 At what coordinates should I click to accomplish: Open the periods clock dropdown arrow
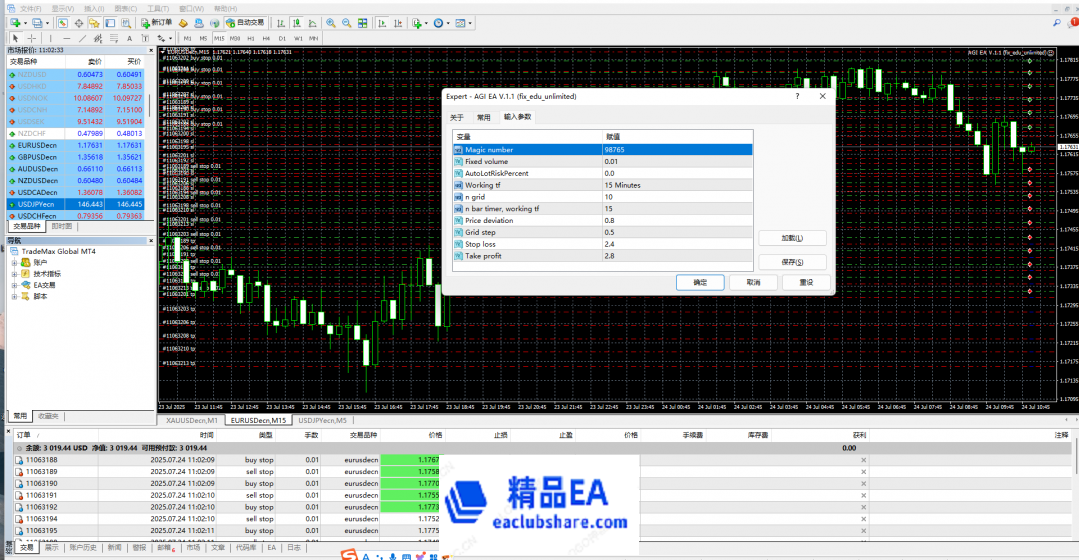point(448,23)
